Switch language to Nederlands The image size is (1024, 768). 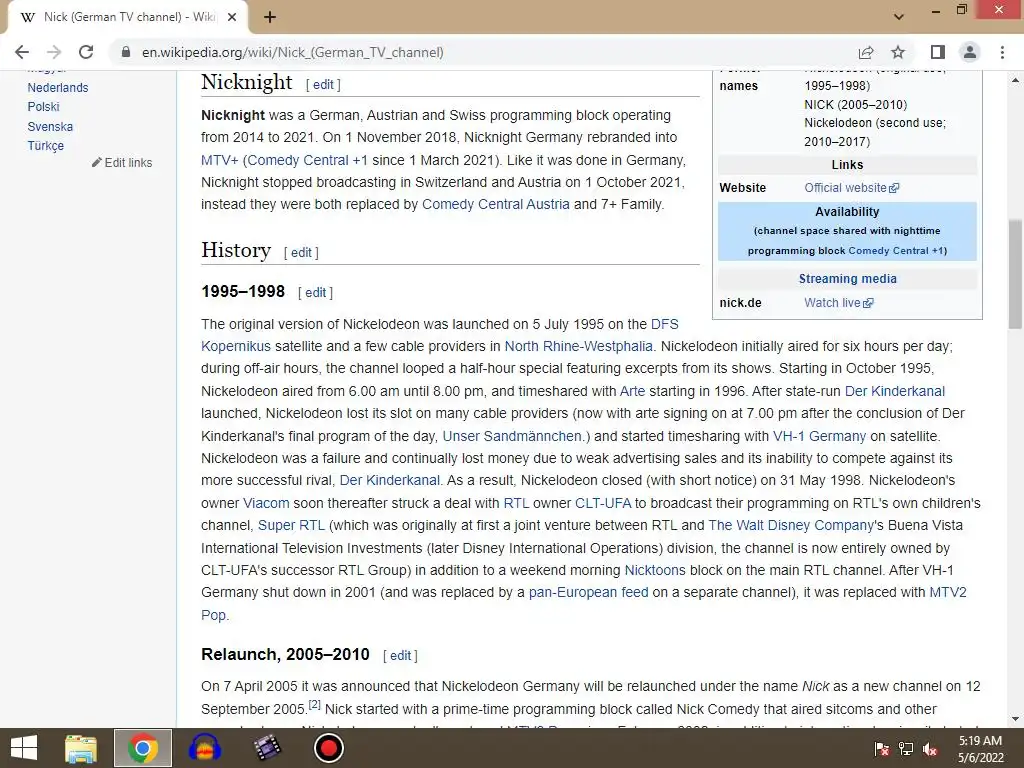click(x=57, y=88)
